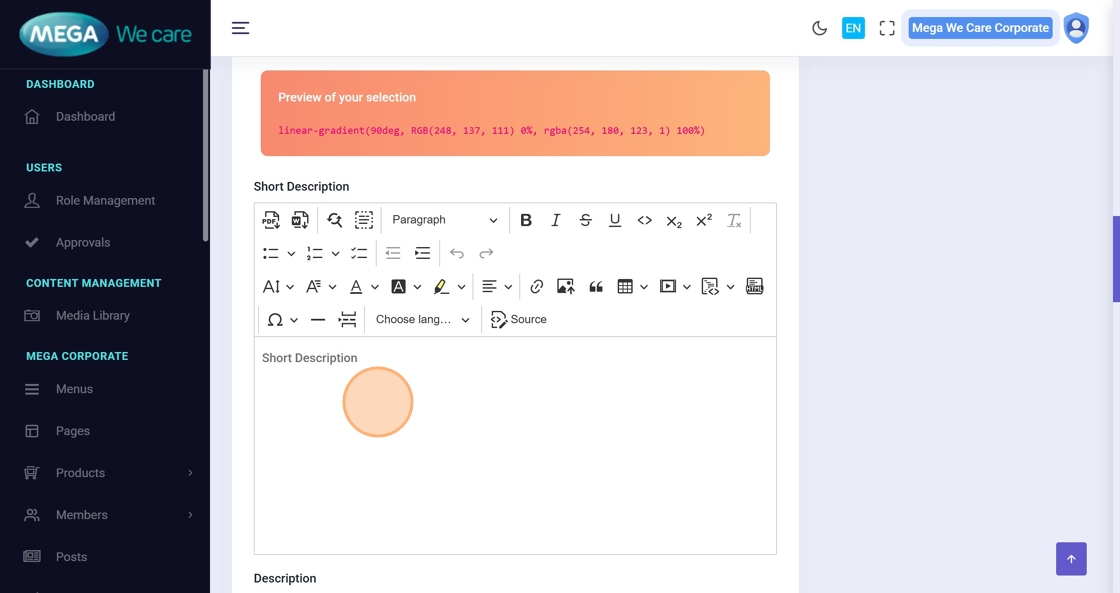Viewport: 1120px width, 593px height.
Task: Insert a block quote
Action: pos(596,287)
